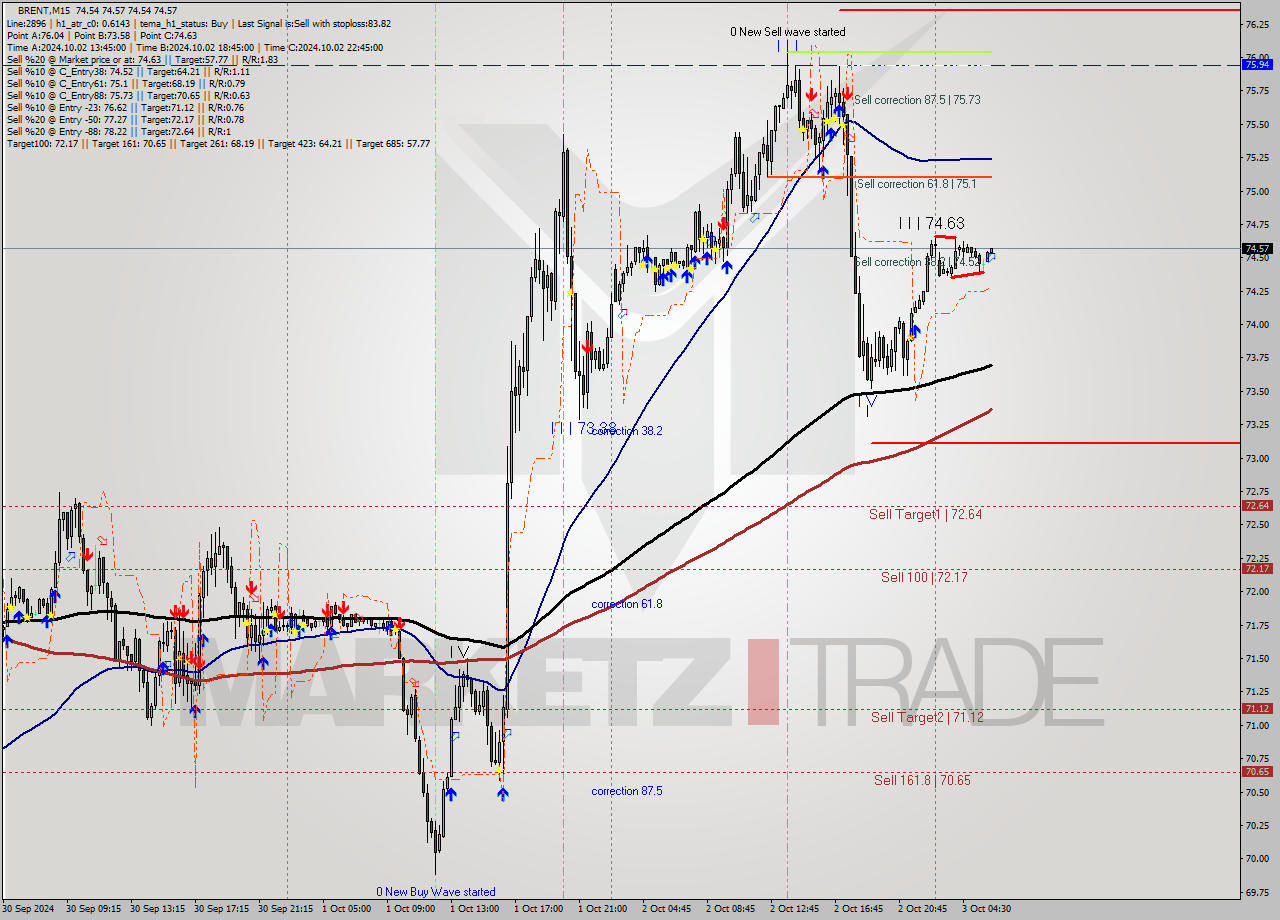The image size is (1280, 920).
Task: Click the blue 75.94 price tag on axis
Action: pos(1257,64)
